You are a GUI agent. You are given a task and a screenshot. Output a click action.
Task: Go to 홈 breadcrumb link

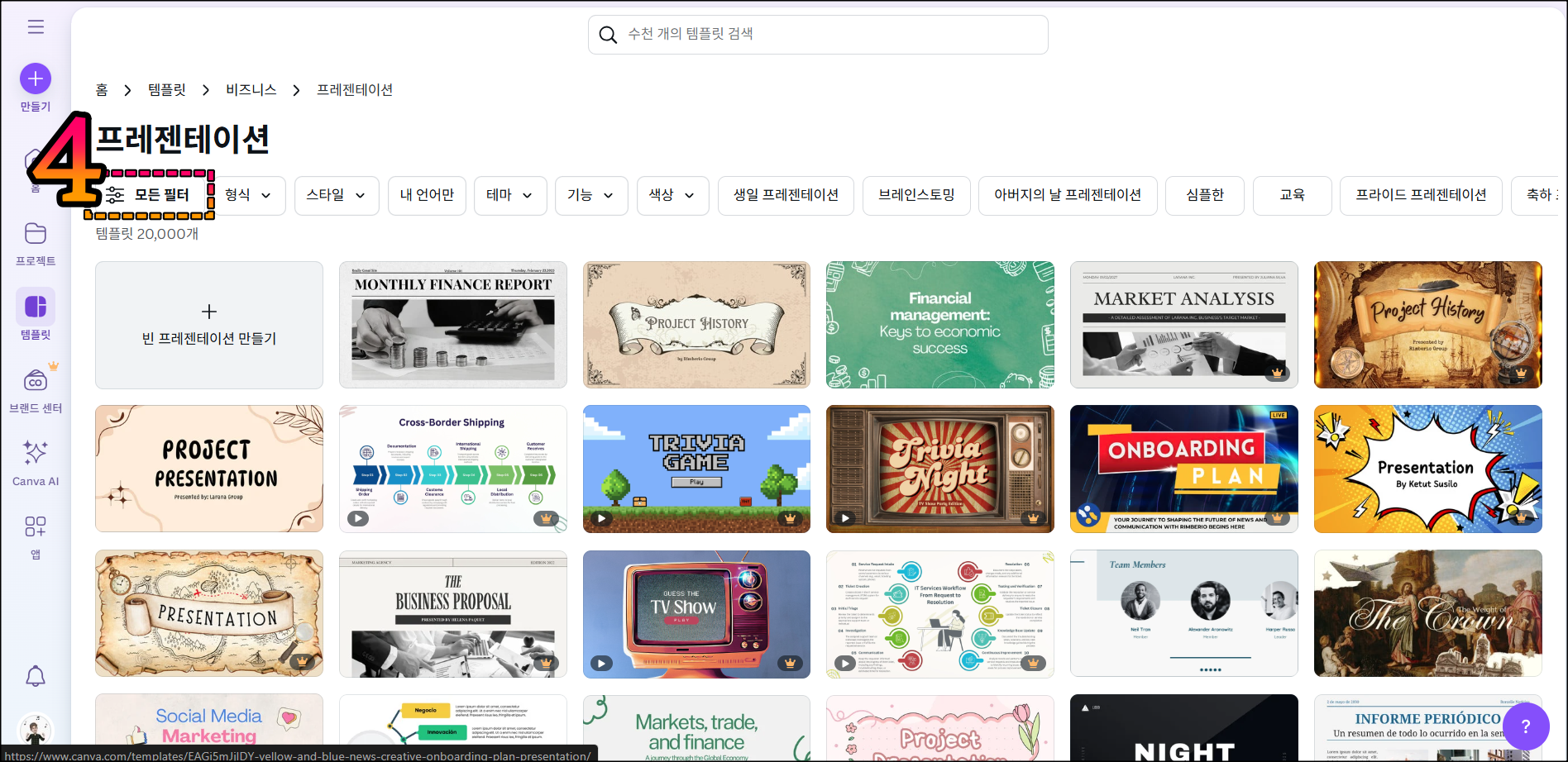pos(102,90)
